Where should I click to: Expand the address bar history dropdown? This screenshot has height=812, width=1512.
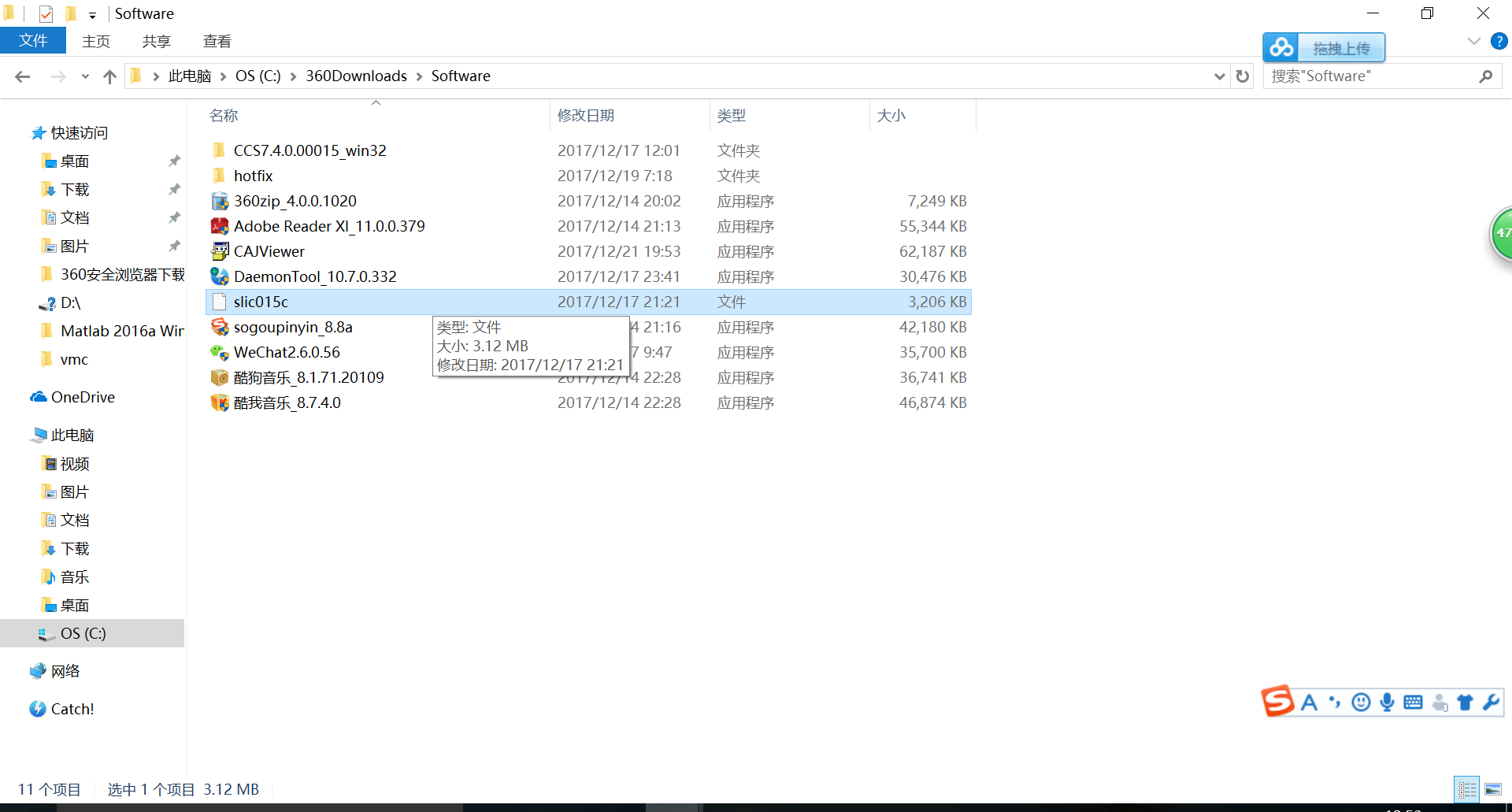coord(1219,76)
